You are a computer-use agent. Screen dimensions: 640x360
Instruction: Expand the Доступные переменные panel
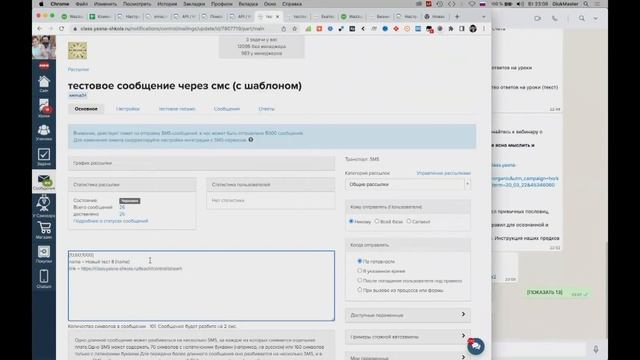tap(408, 315)
